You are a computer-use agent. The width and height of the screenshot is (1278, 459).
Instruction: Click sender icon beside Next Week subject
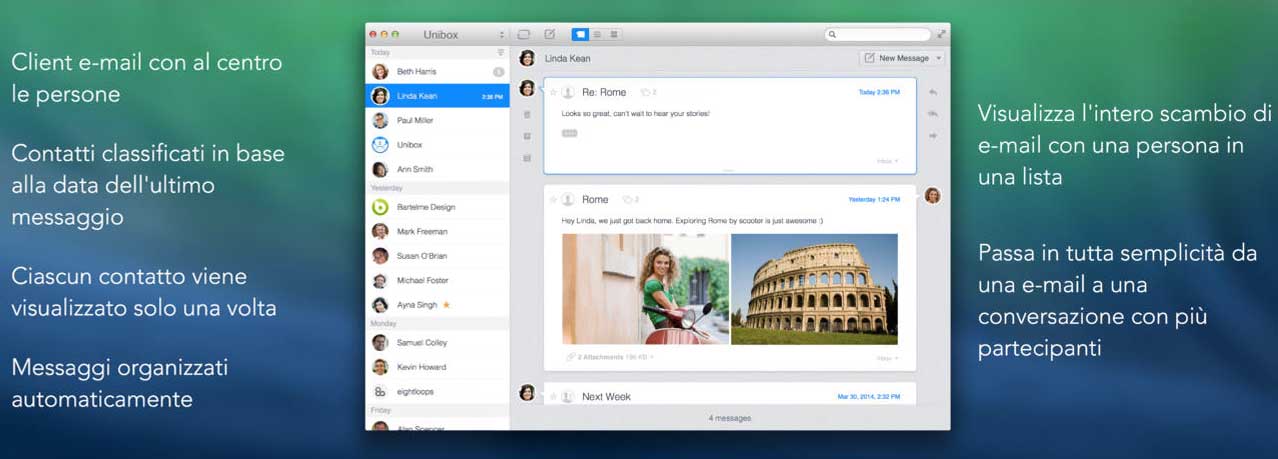pos(568,397)
